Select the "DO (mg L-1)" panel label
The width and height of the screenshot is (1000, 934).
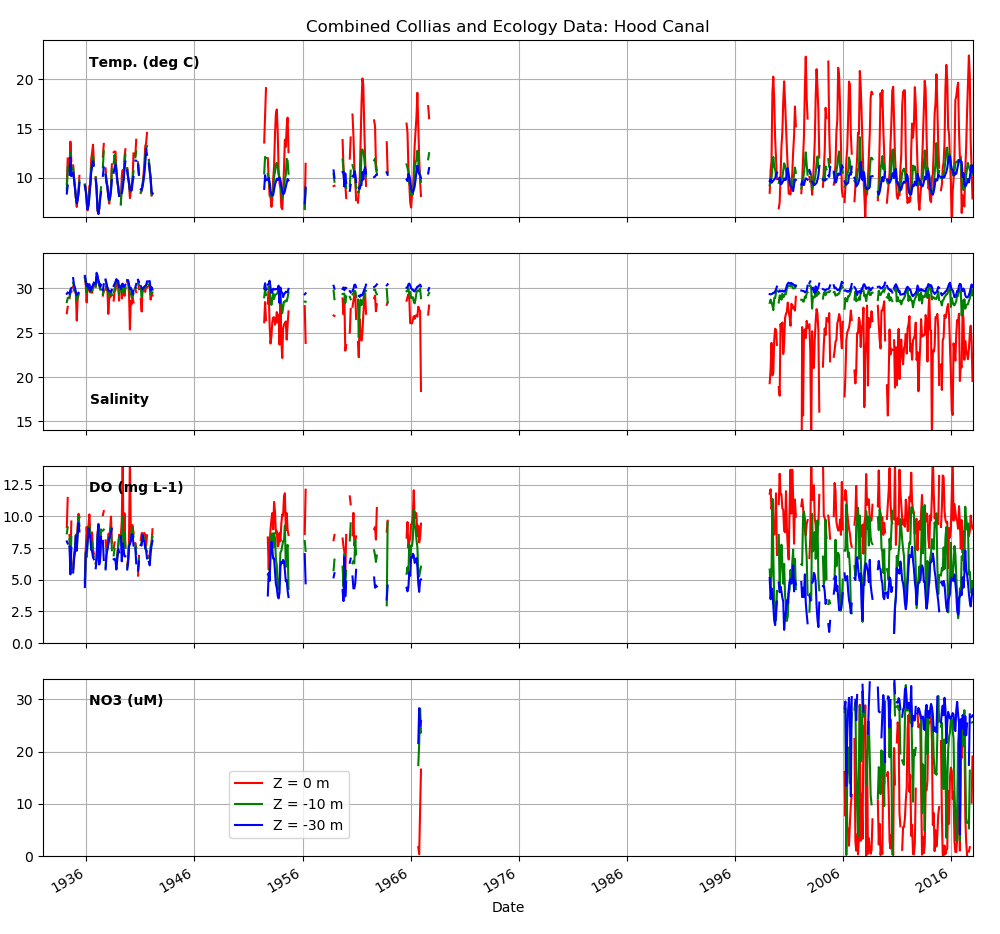point(136,488)
